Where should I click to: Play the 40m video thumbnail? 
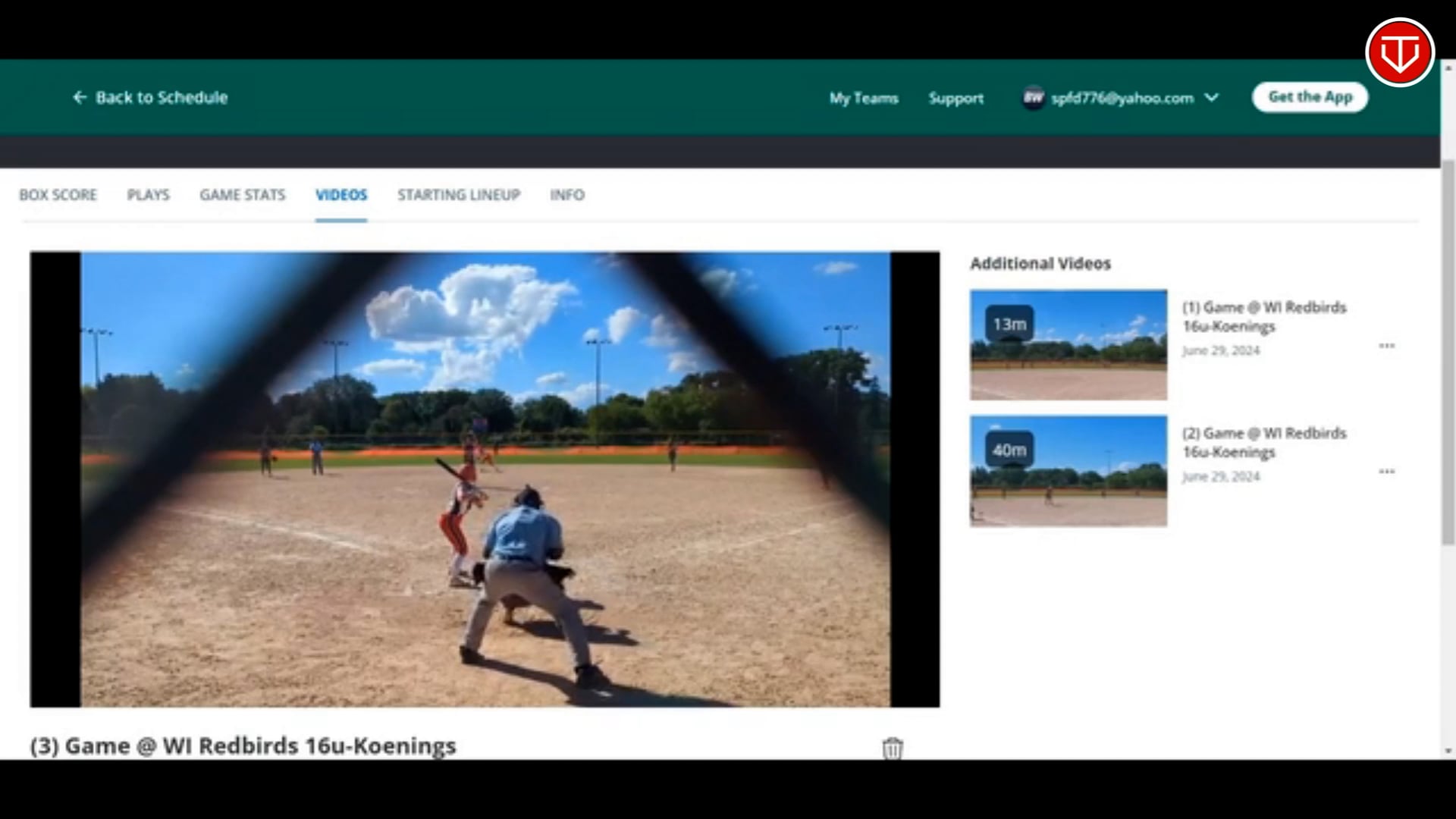tap(1068, 471)
